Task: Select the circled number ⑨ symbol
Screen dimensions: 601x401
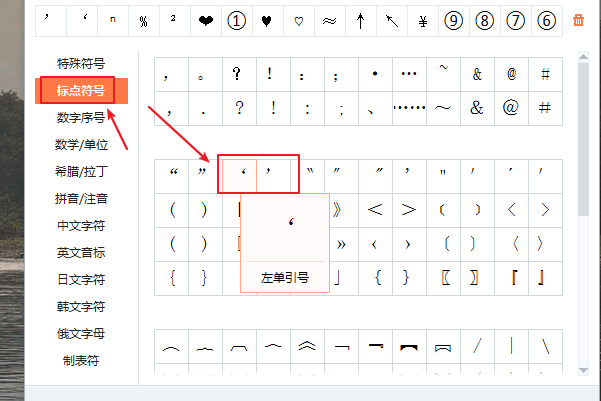Action: click(454, 20)
